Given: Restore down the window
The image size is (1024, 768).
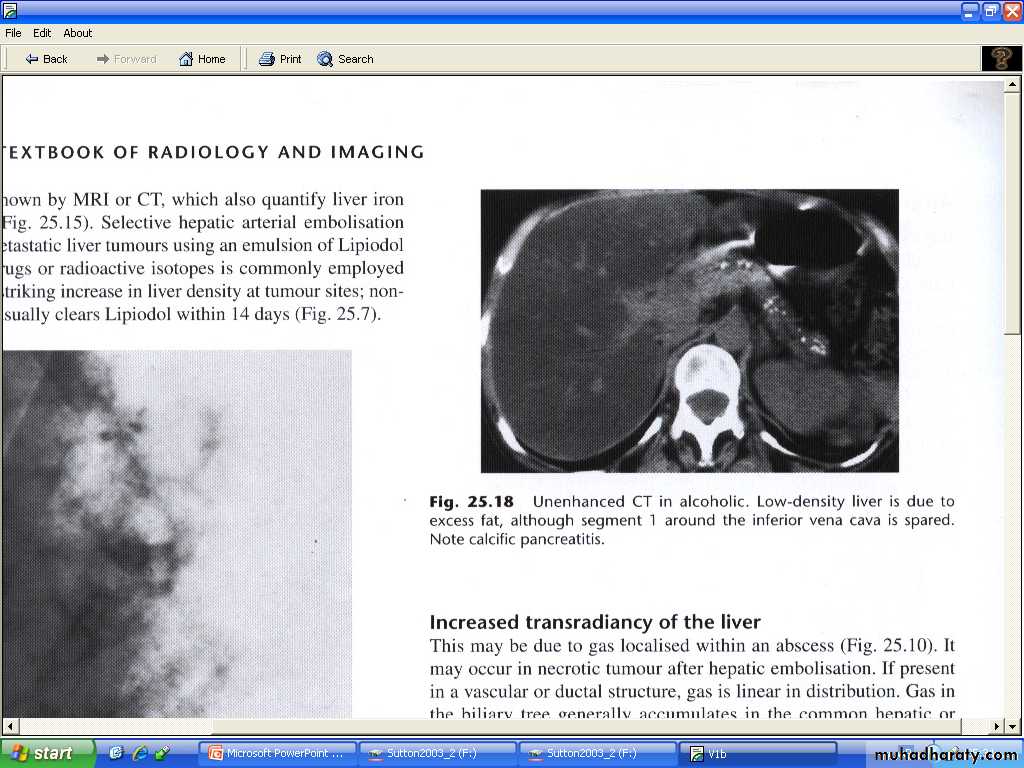Looking at the screenshot, I should [x=991, y=11].
